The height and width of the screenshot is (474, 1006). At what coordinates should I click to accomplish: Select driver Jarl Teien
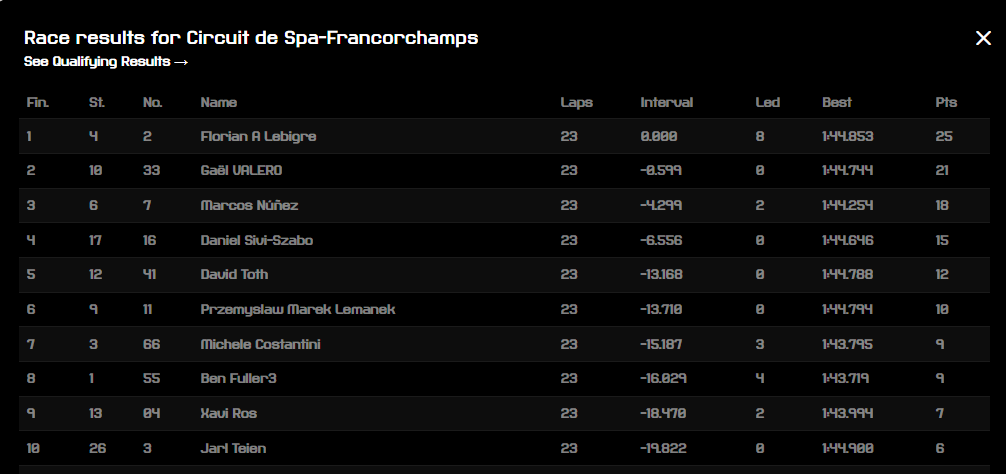(x=233, y=448)
